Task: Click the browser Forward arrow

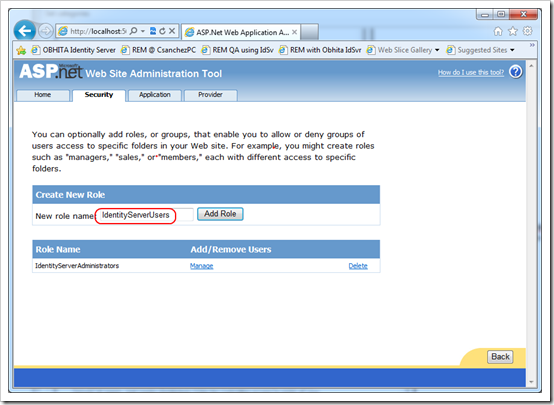Action: [x=45, y=31]
